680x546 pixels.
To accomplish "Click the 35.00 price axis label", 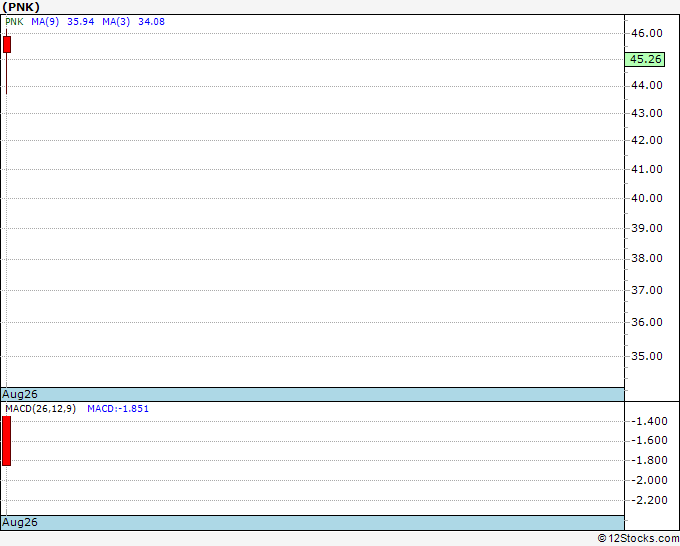I will [647, 356].
